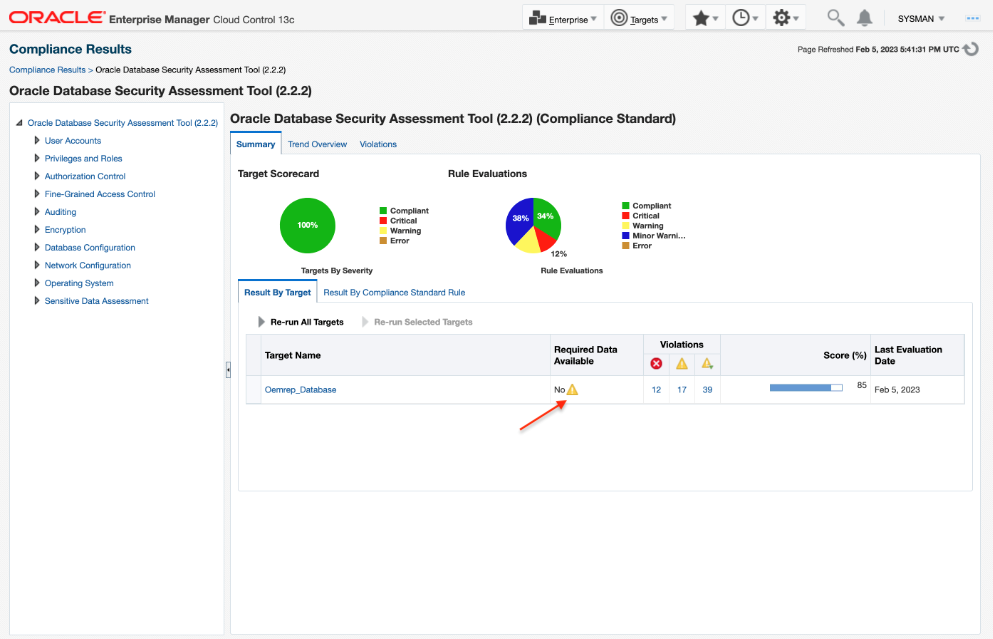The height and width of the screenshot is (639, 993).
Task: Click the critical violations column header icon
Action: [656, 364]
